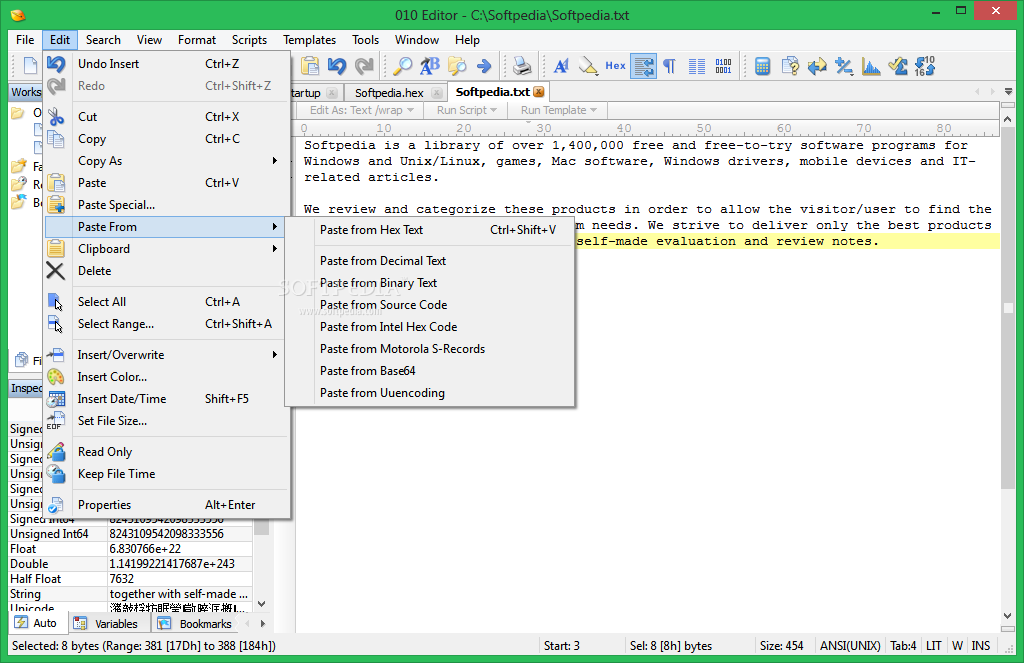1024x663 pixels.
Task: Choose Select Range... menu entry
Action: coord(167,324)
